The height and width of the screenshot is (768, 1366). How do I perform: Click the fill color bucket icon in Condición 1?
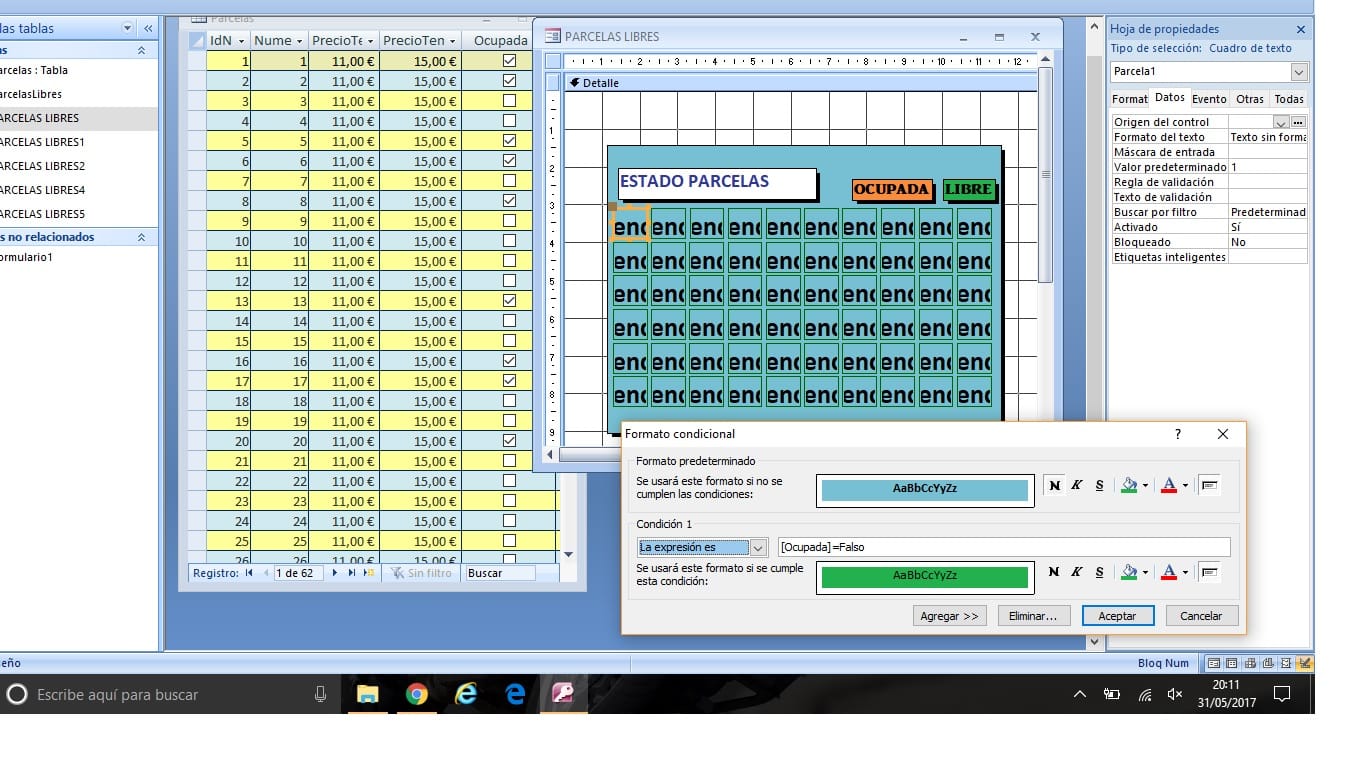pos(1130,571)
